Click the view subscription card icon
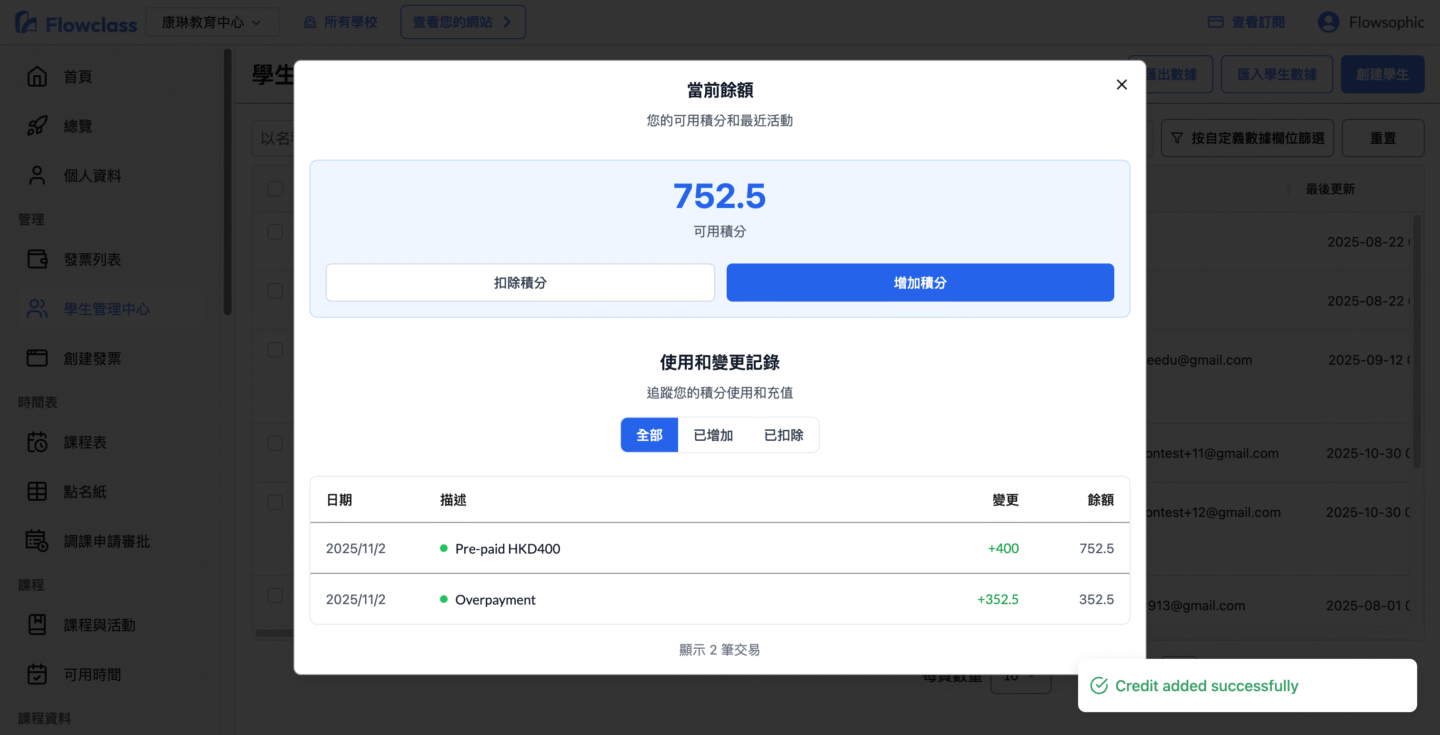Screen dimensions: 1440x735 pos(1216,22)
